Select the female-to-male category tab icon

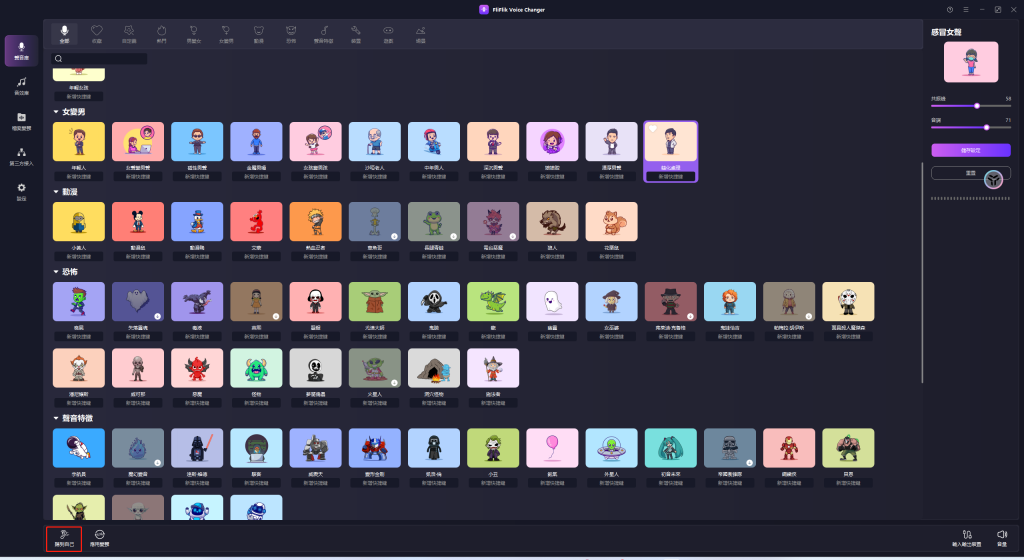tap(226, 34)
